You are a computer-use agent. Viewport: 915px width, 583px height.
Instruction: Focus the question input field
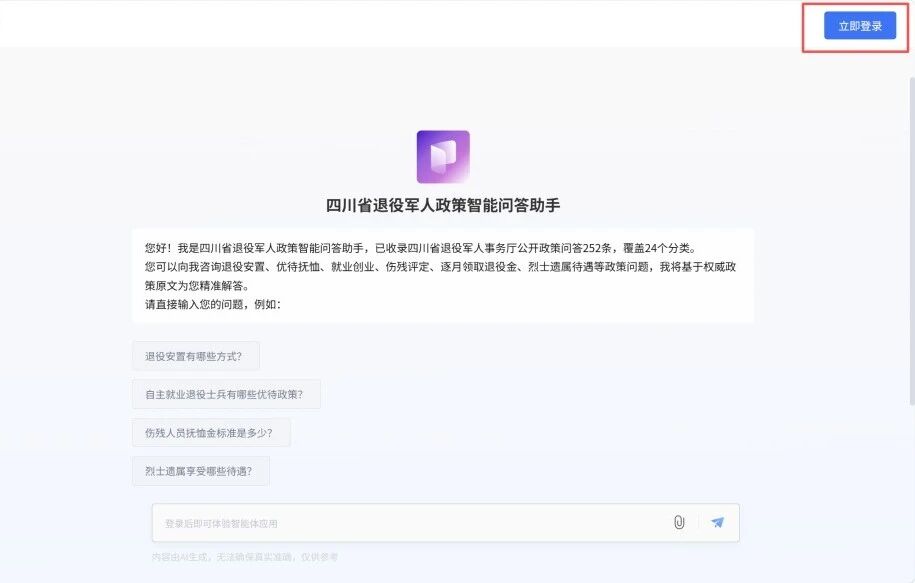445,523
